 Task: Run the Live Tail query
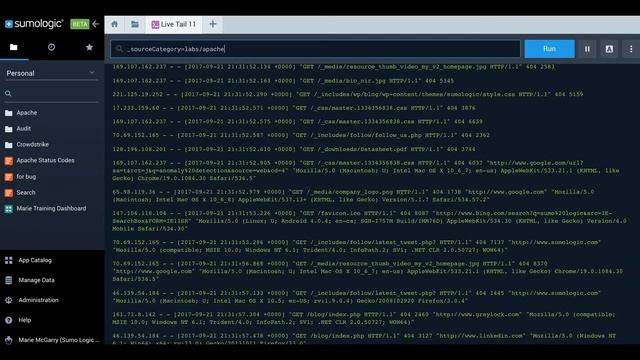point(549,49)
